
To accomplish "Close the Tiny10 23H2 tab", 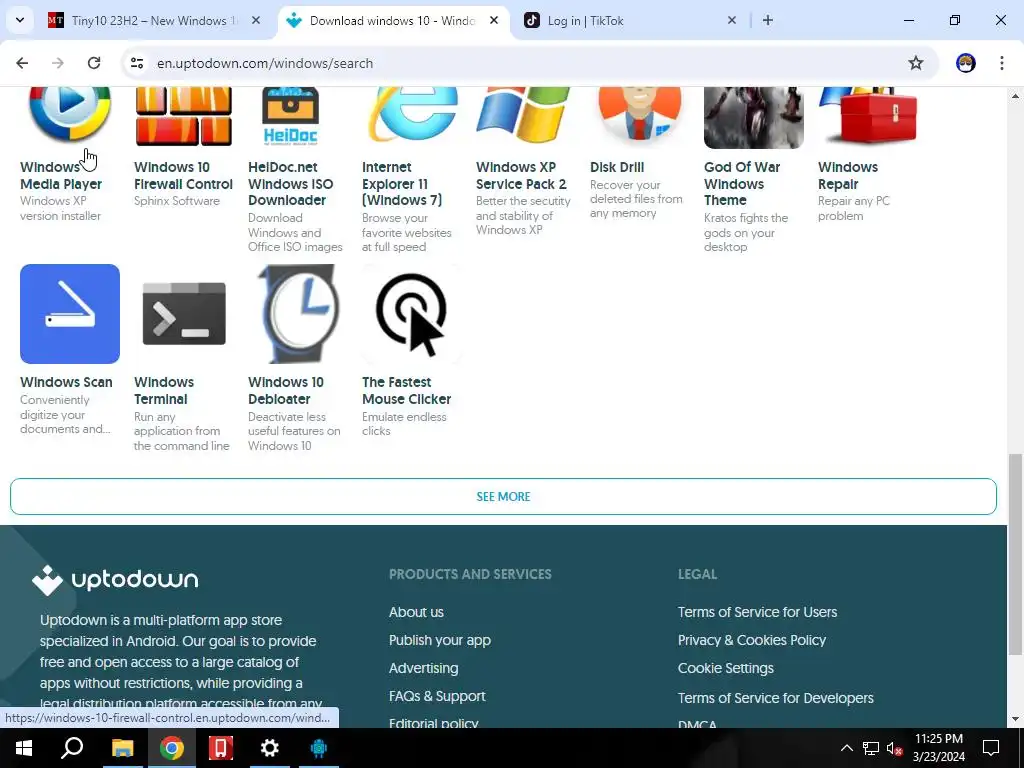I will coord(256,20).
